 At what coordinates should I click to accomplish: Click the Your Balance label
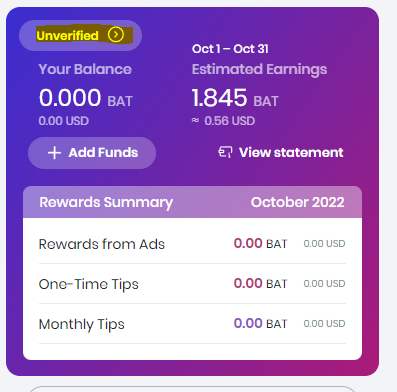click(85, 69)
